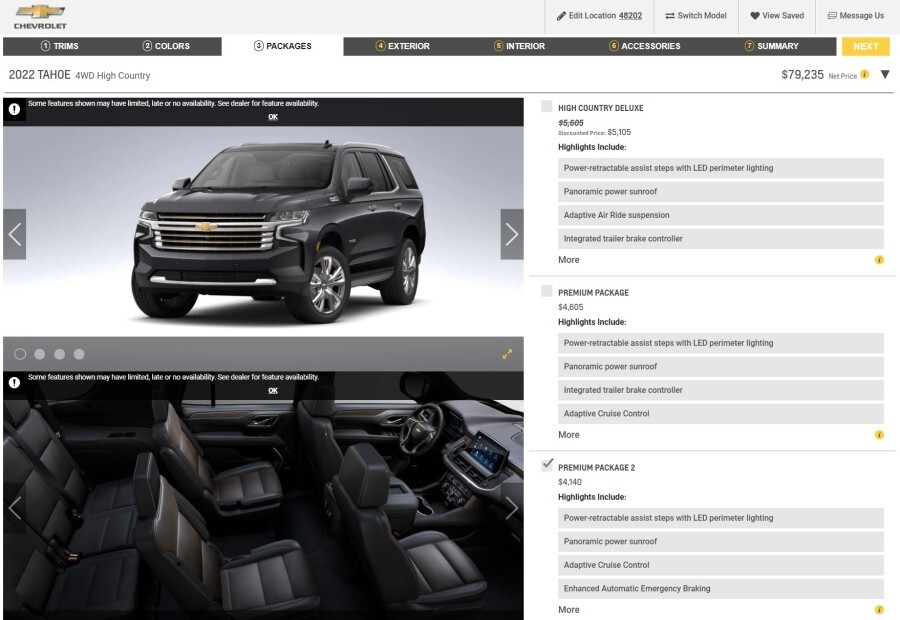This screenshot has height=620, width=900.
Task: Expand More under Premium Package 2
Action: 569,610
